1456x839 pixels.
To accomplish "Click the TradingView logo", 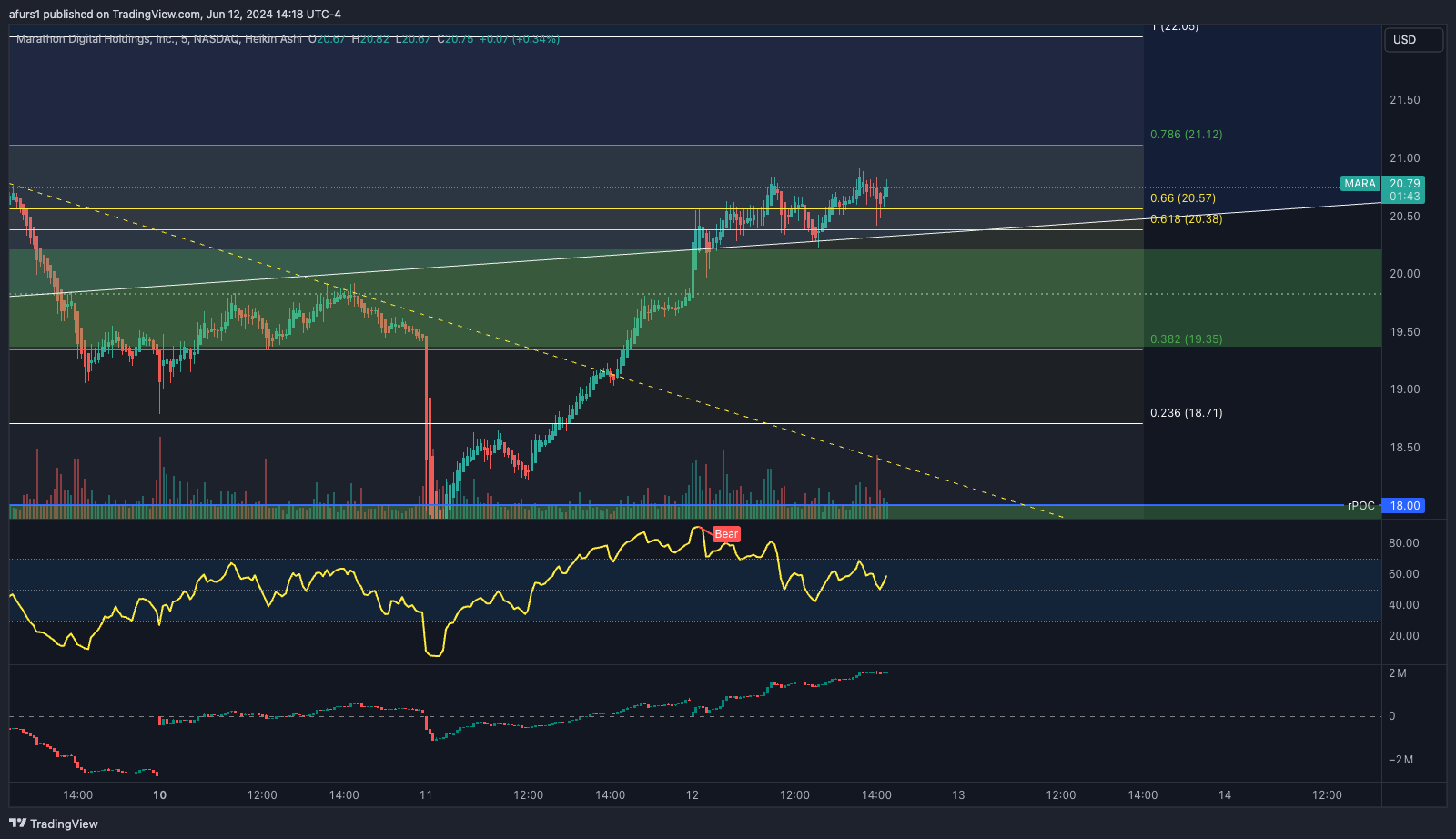I will pos(54,824).
